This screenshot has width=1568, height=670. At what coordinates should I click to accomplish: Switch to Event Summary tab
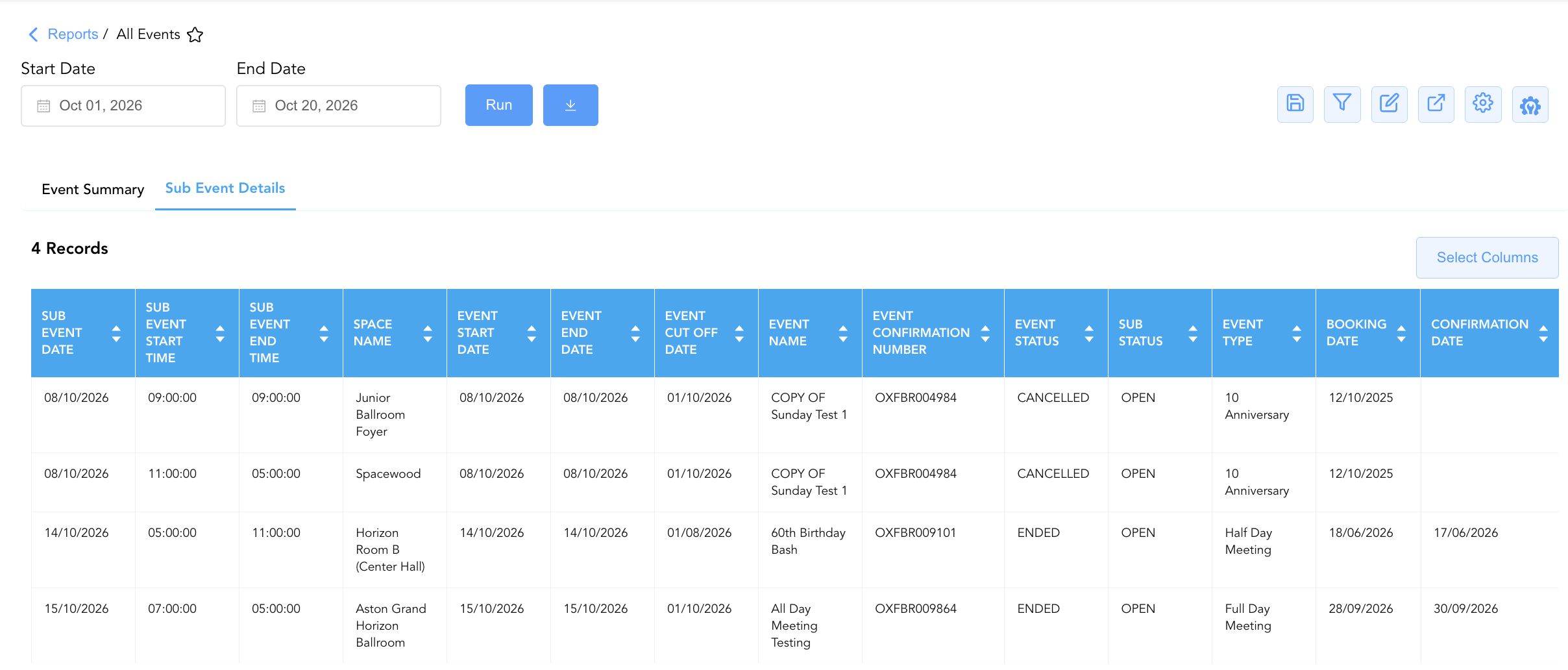(x=93, y=190)
